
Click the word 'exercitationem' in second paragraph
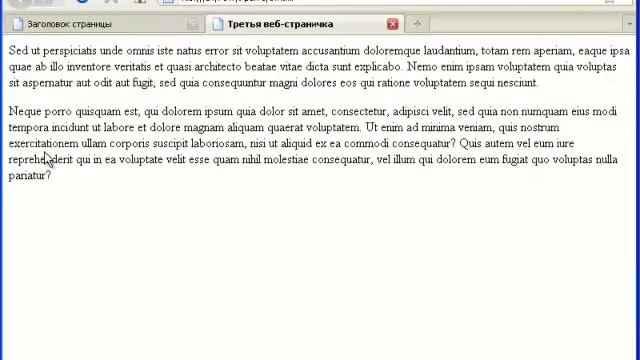pos(43,144)
